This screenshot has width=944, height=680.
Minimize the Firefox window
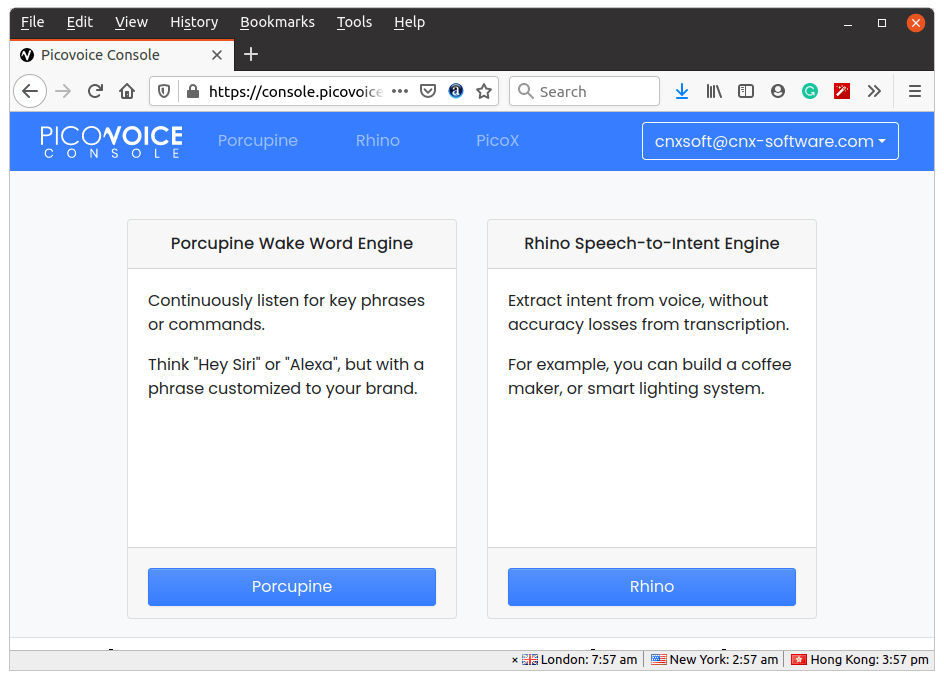848,23
